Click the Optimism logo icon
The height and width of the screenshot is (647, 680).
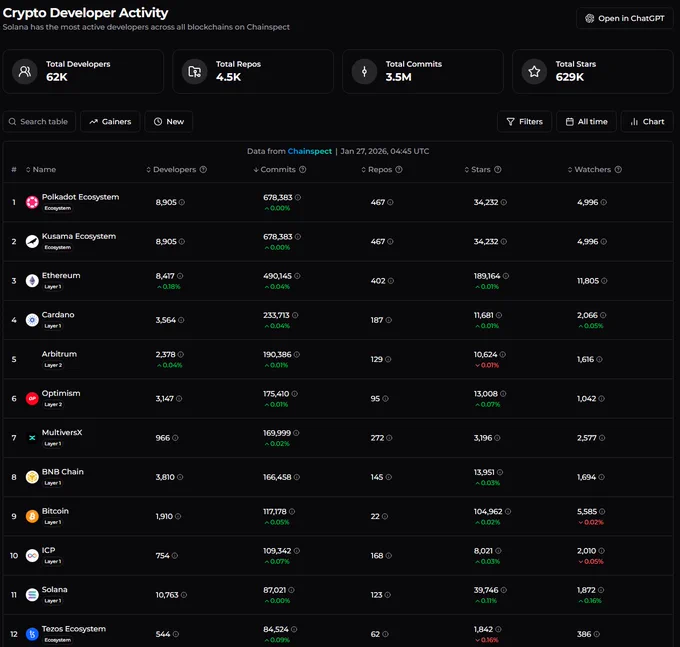32,399
